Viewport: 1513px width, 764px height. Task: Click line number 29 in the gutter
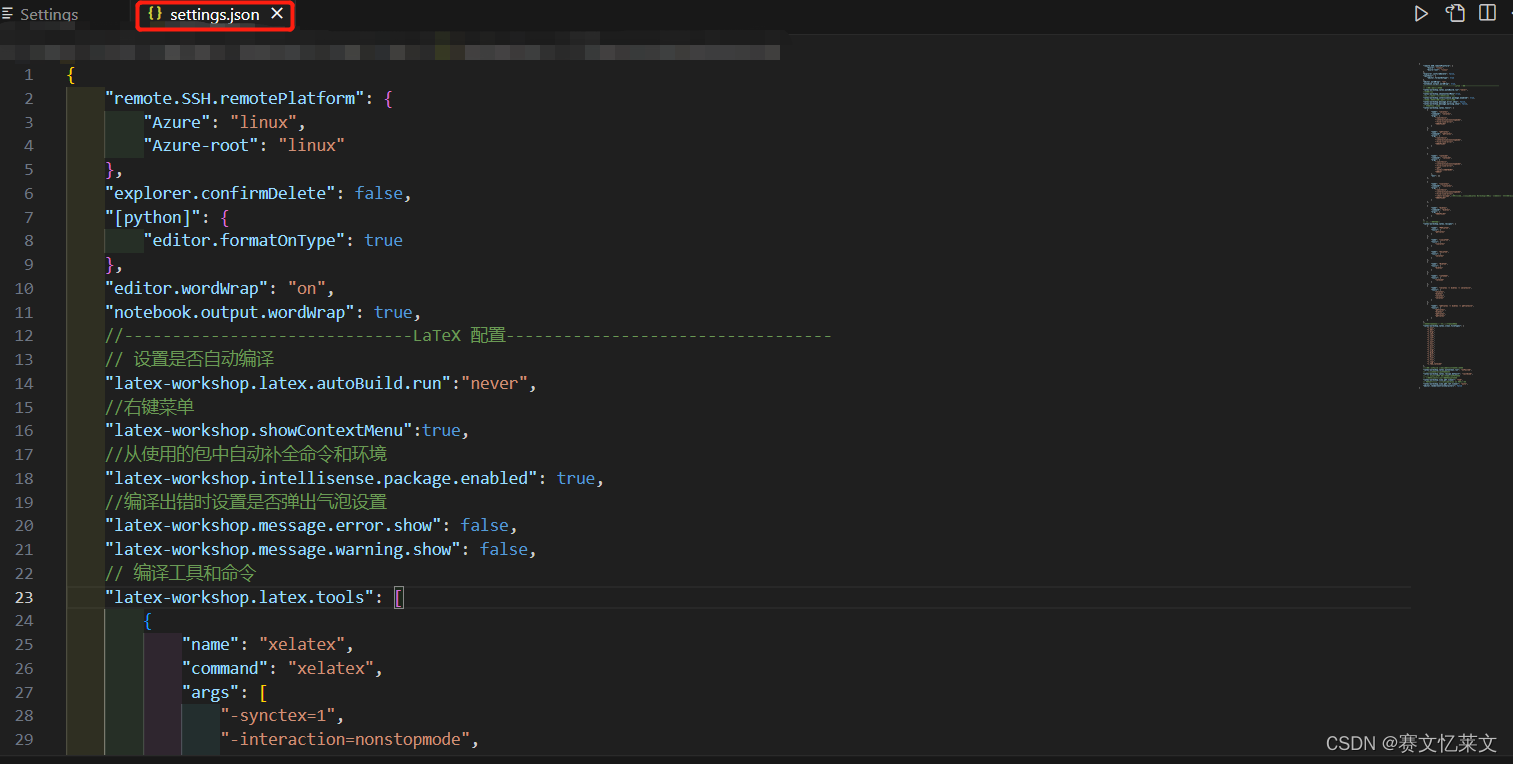click(x=24, y=740)
